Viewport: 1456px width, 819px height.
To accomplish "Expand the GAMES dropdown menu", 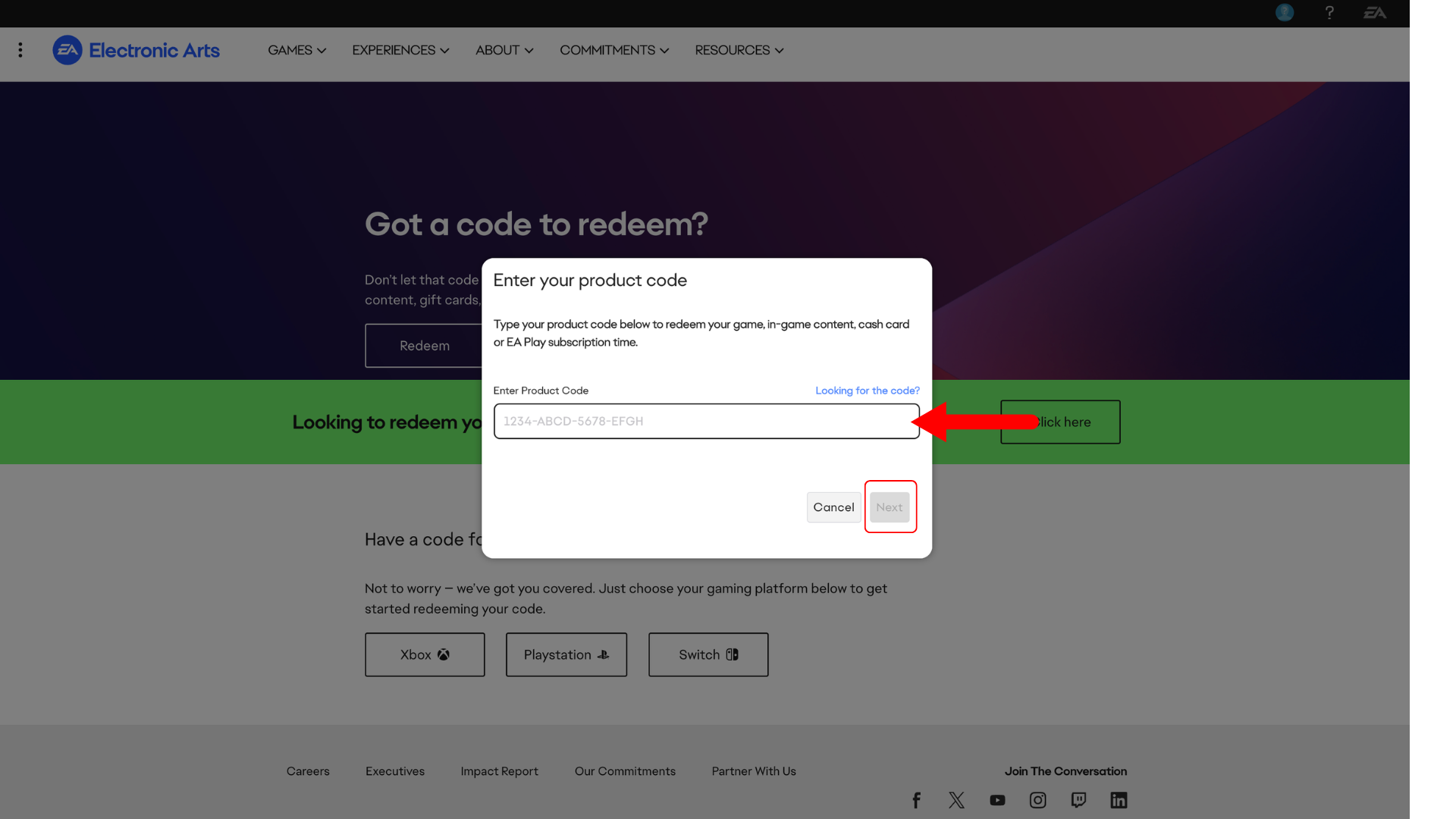I will tap(297, 50).
